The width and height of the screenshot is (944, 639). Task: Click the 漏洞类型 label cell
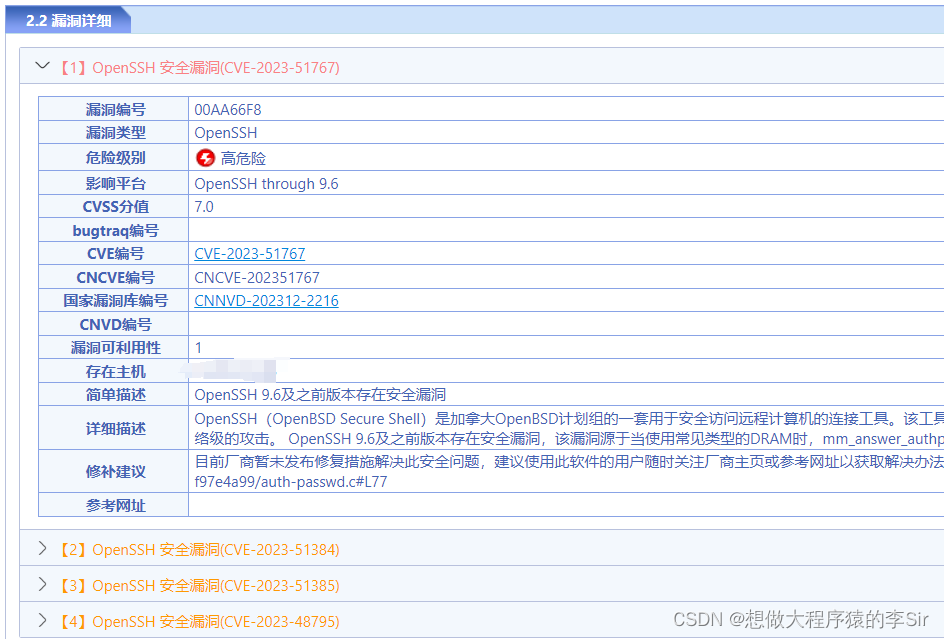[114, 132]
